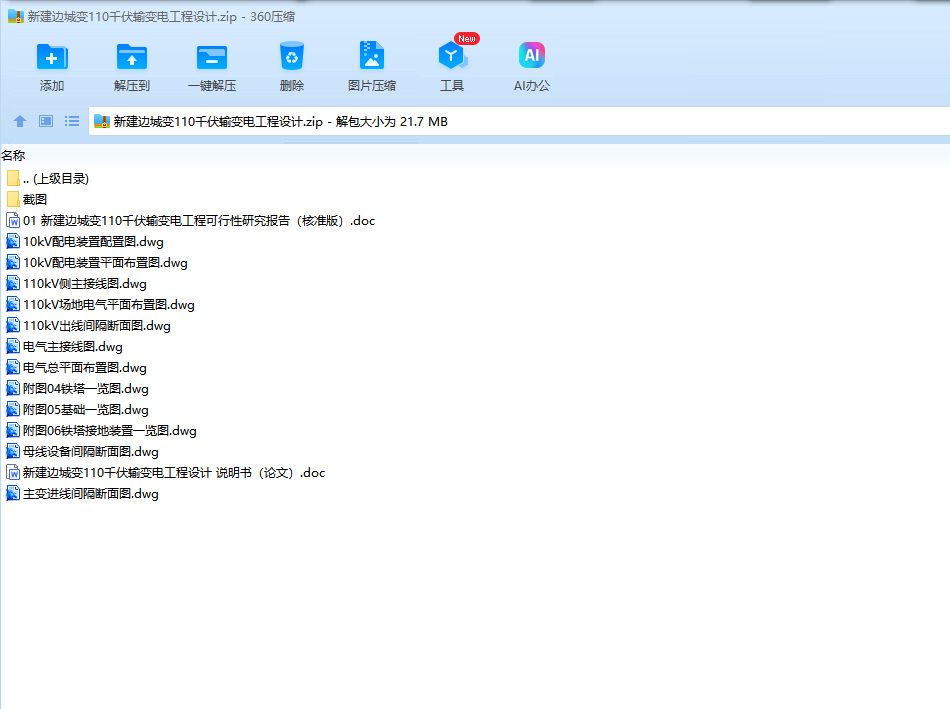Select 附图05基础一览图.dwg file
Image resolution: width=950 pixels, height=709 pixels.
(78, 410)
